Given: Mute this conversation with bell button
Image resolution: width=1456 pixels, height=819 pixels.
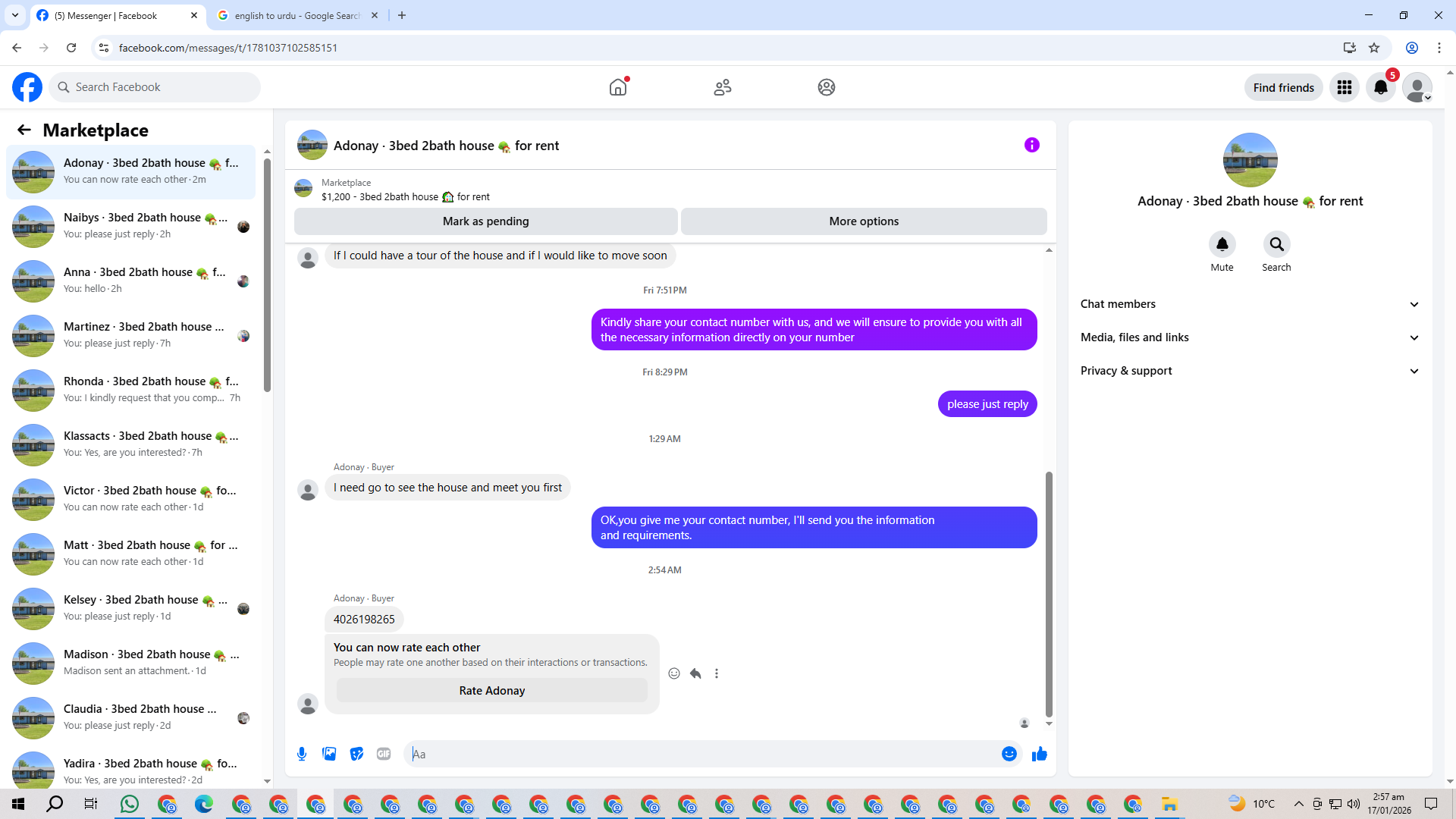Looking at the screenshot, I should (x=1222, y=244).
